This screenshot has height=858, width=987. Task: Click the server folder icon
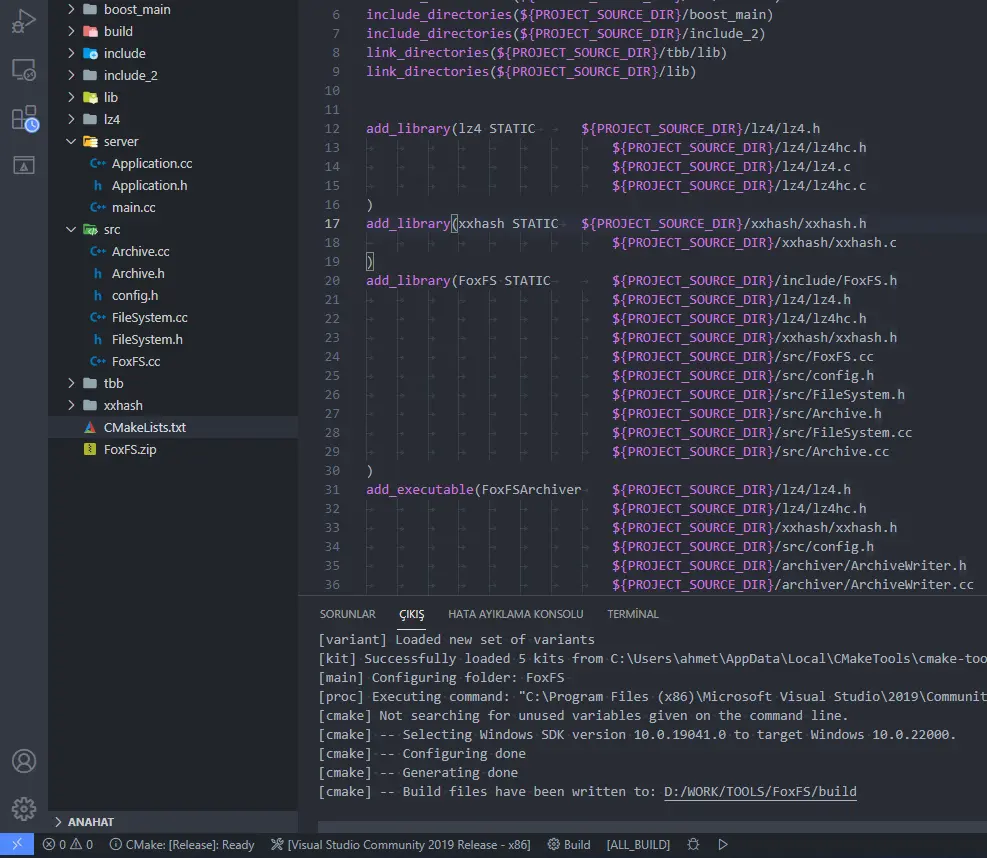click(x=90, y=141)
